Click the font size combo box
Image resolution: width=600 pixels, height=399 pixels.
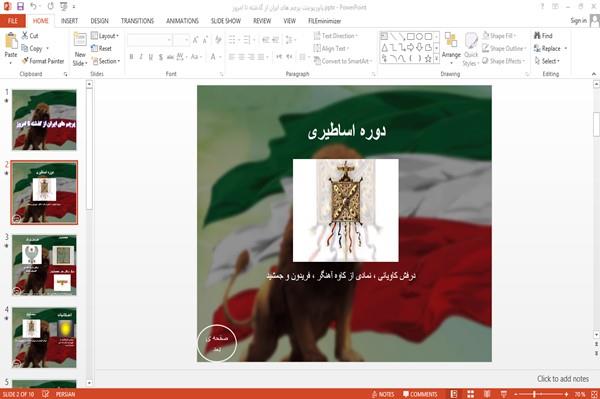tap(181, 40)
